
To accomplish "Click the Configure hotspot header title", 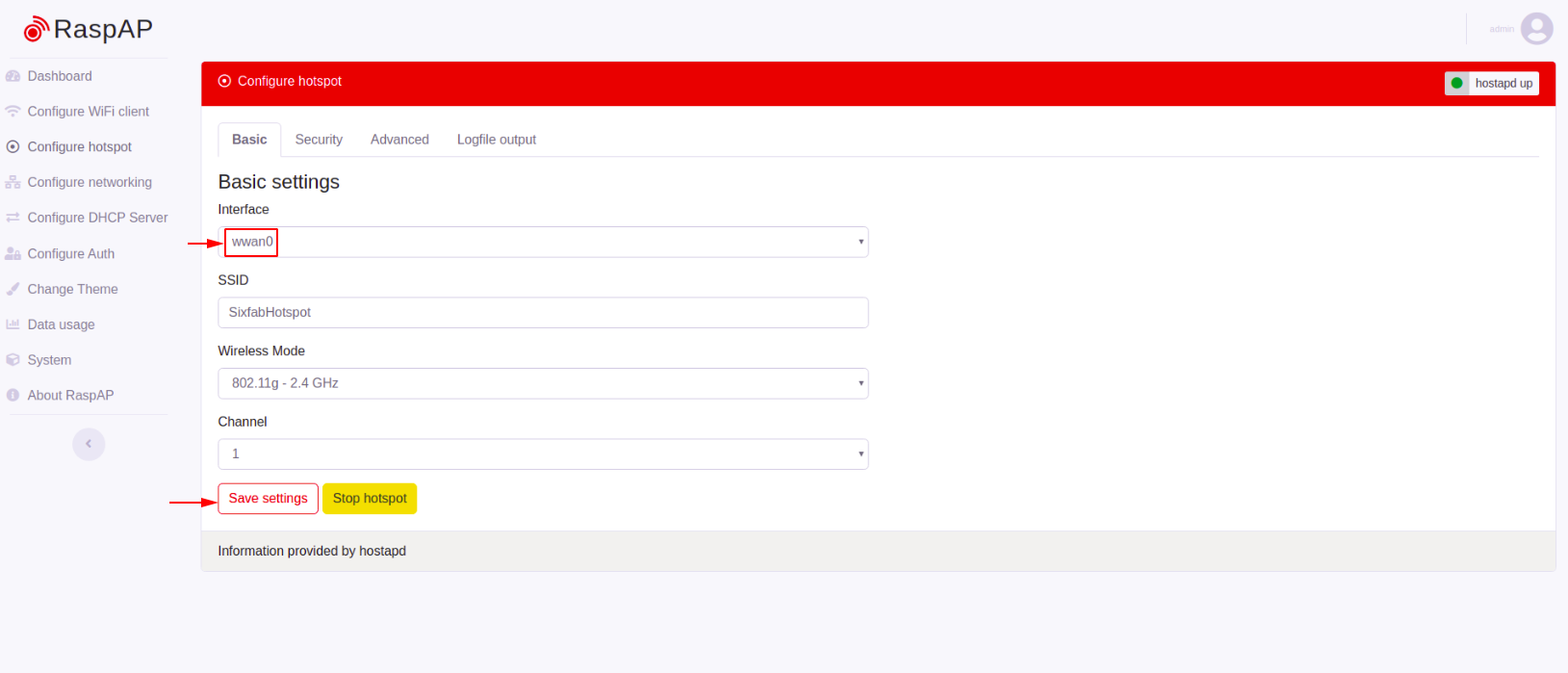I will click(290, 82).
